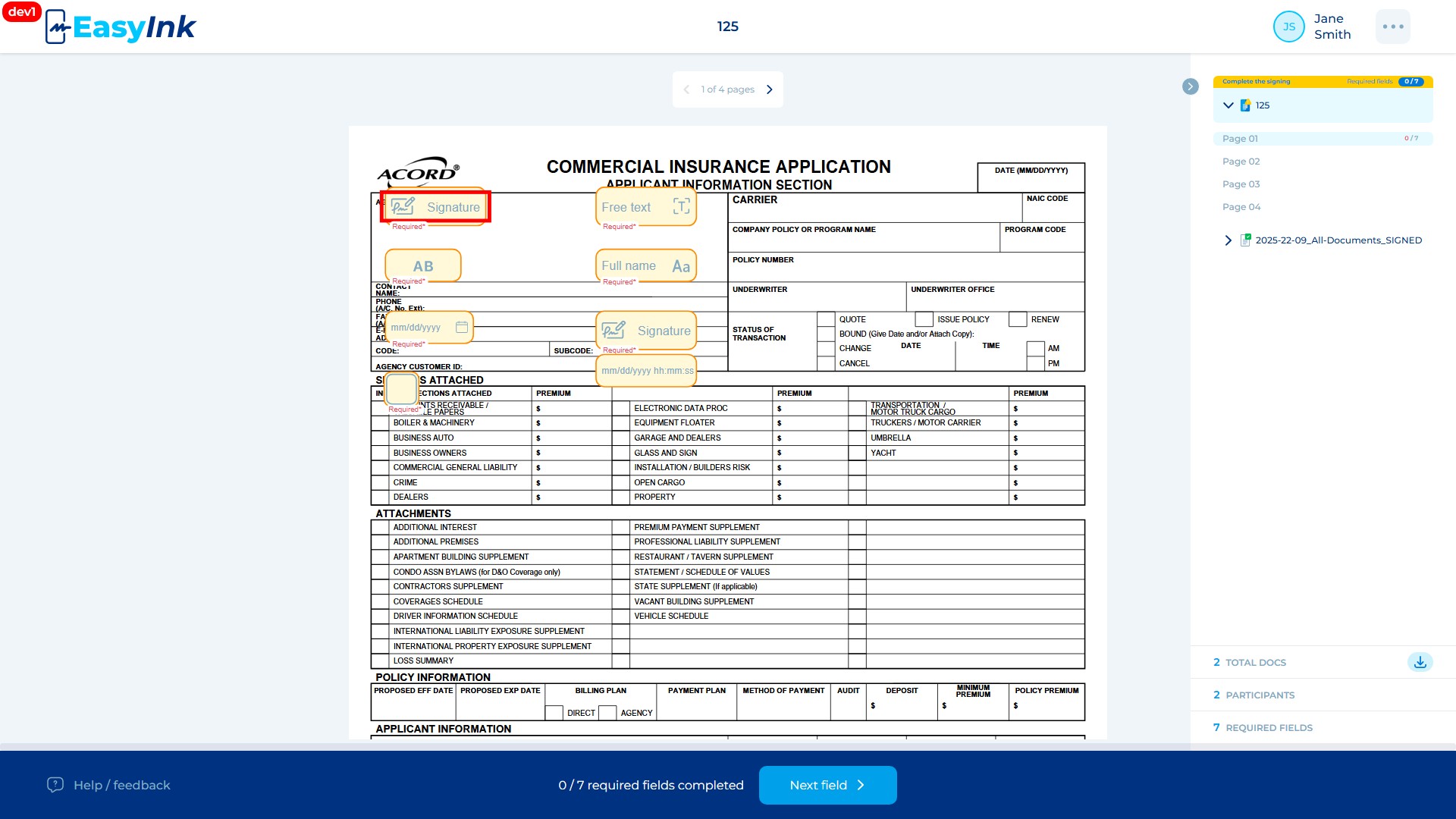Check the DIRECT billing plan box
This screenshot has height=819, width=1456.
(554, 713)
